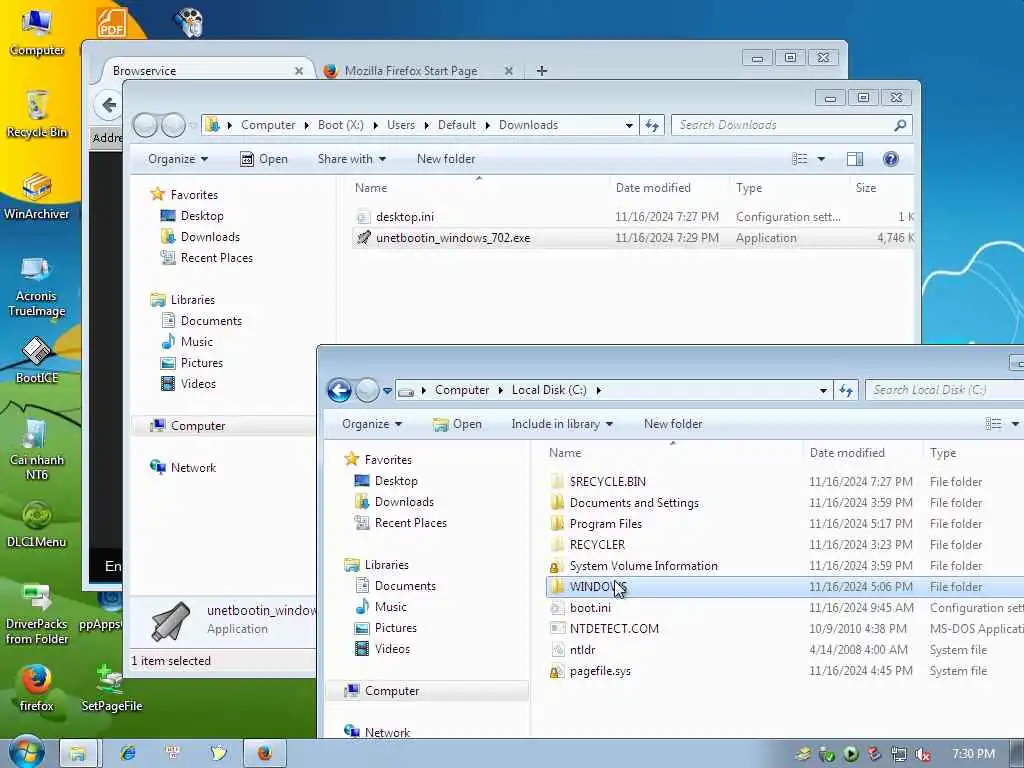Open Internet Explorer from the taskbar
Viewport: 1024px width, 768px height.
pyautogui.click(x=128, y=754)
